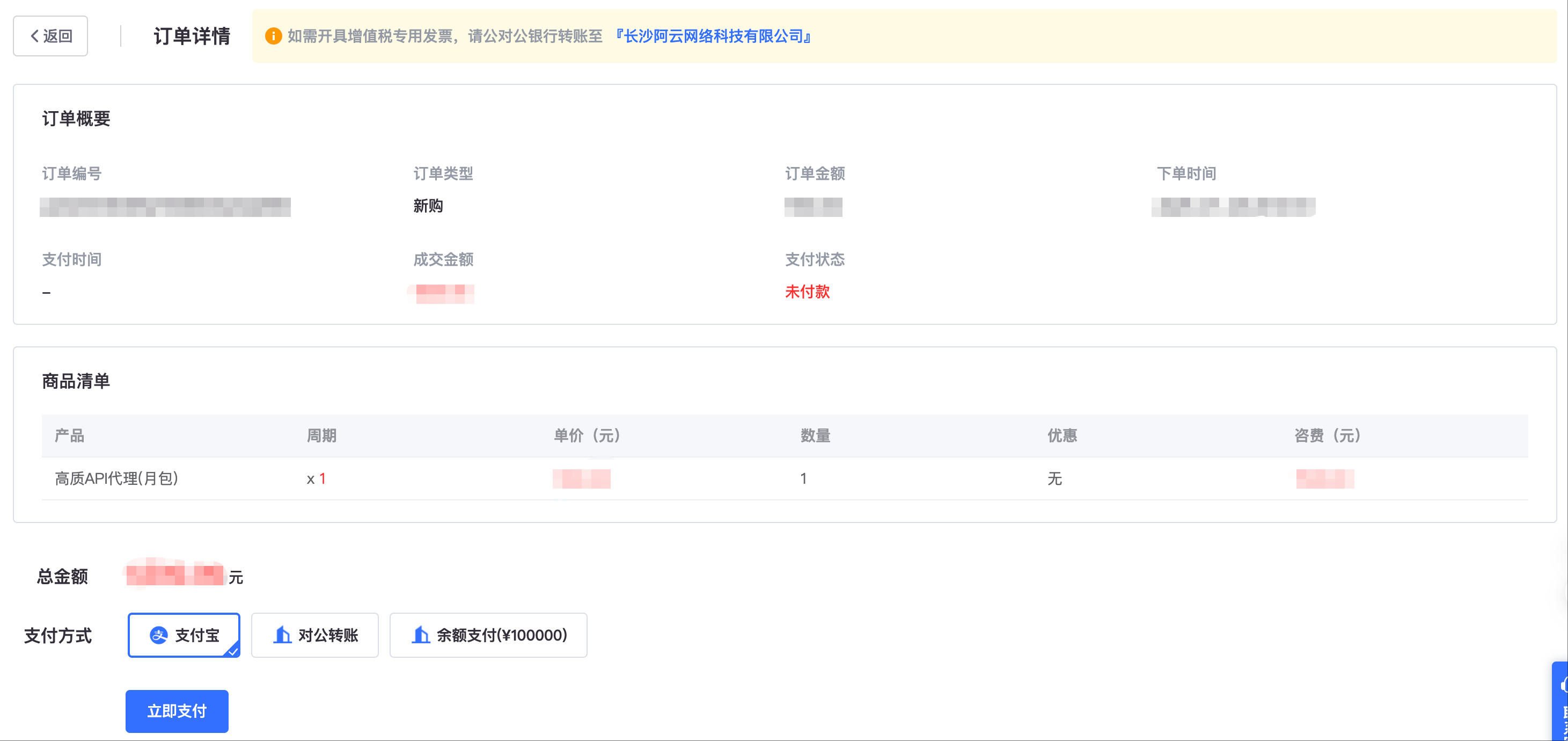Open the 长沙阿云网络科技有限公司 company link
The width and height of the screenshot is (1568, 741).
(x=713, y=36)
